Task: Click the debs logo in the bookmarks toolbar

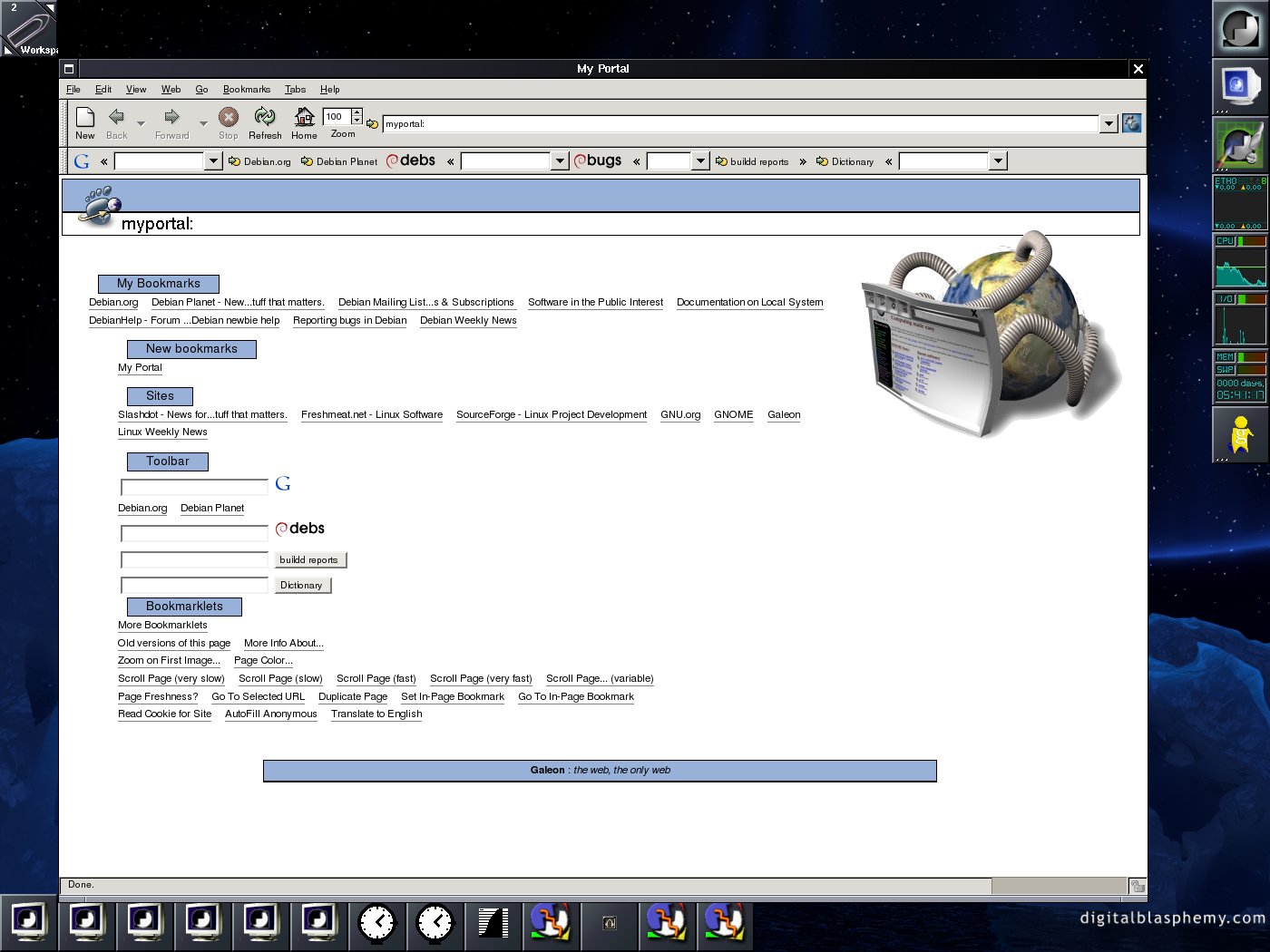Action: (x=411, y=160)
